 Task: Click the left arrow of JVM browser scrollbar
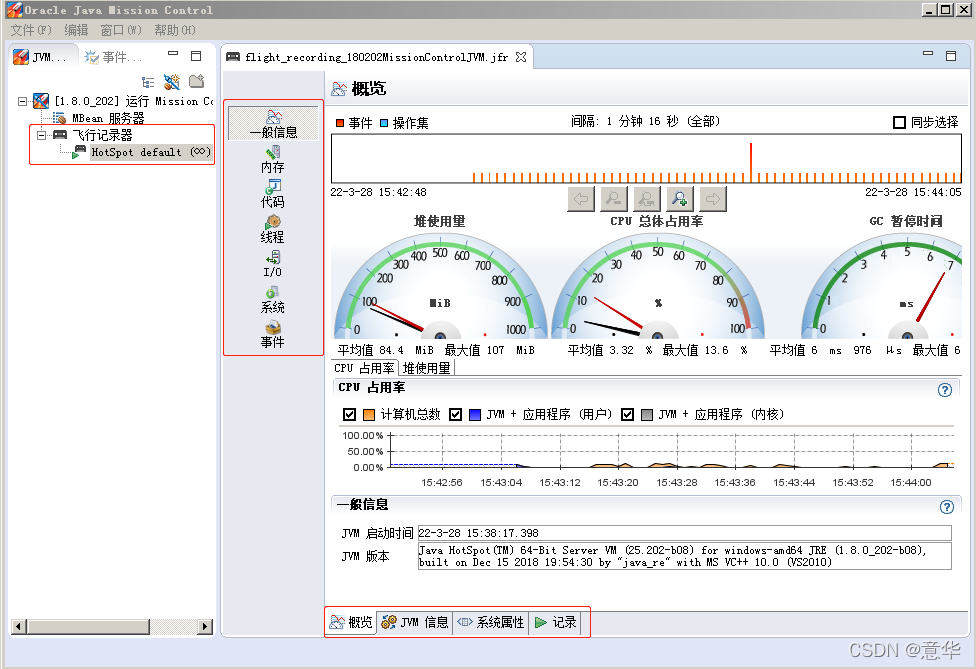19,626
